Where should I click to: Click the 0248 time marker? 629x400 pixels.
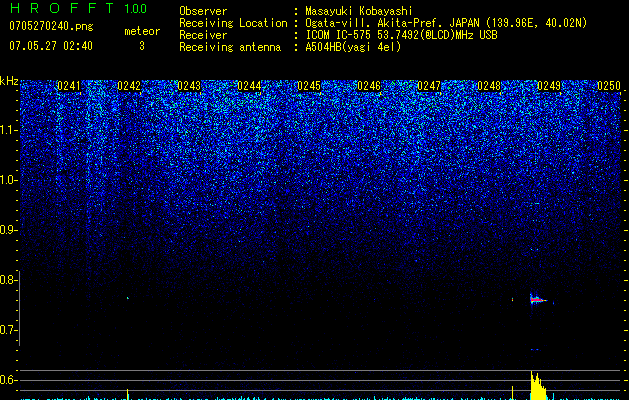pos(489,86)
